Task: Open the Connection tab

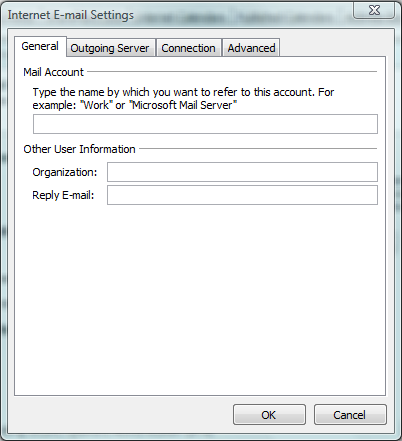Action: (189, 48)
